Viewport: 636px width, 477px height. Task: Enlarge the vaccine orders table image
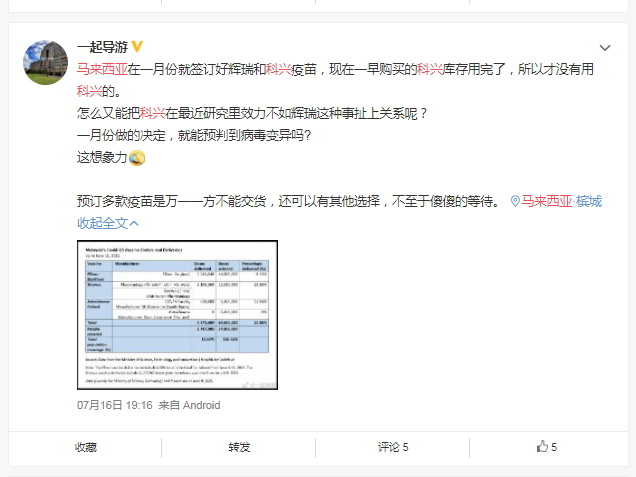[177, 315]
